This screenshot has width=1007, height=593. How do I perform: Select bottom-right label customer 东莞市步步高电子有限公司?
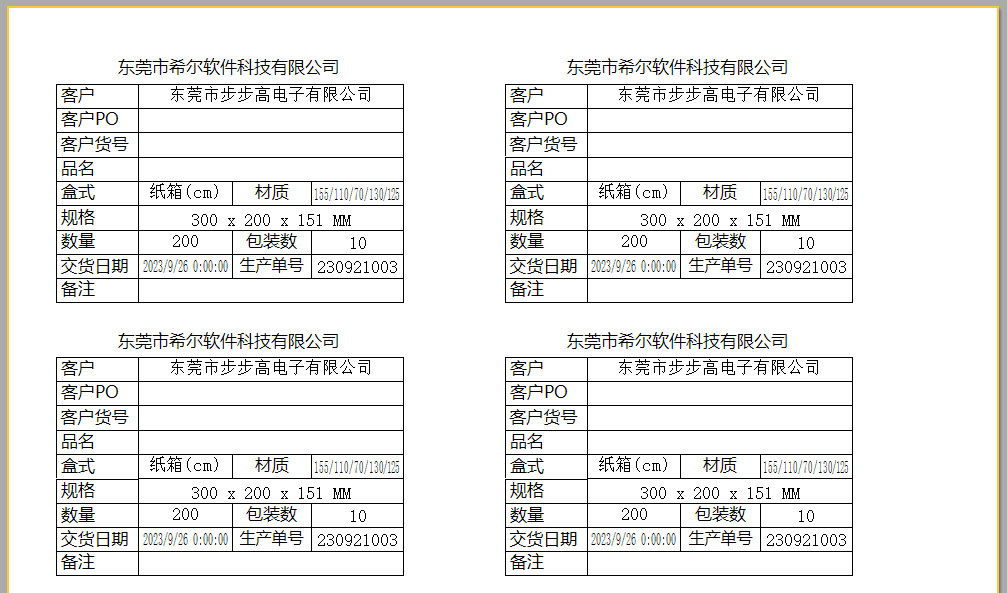(x=719, y=368)
